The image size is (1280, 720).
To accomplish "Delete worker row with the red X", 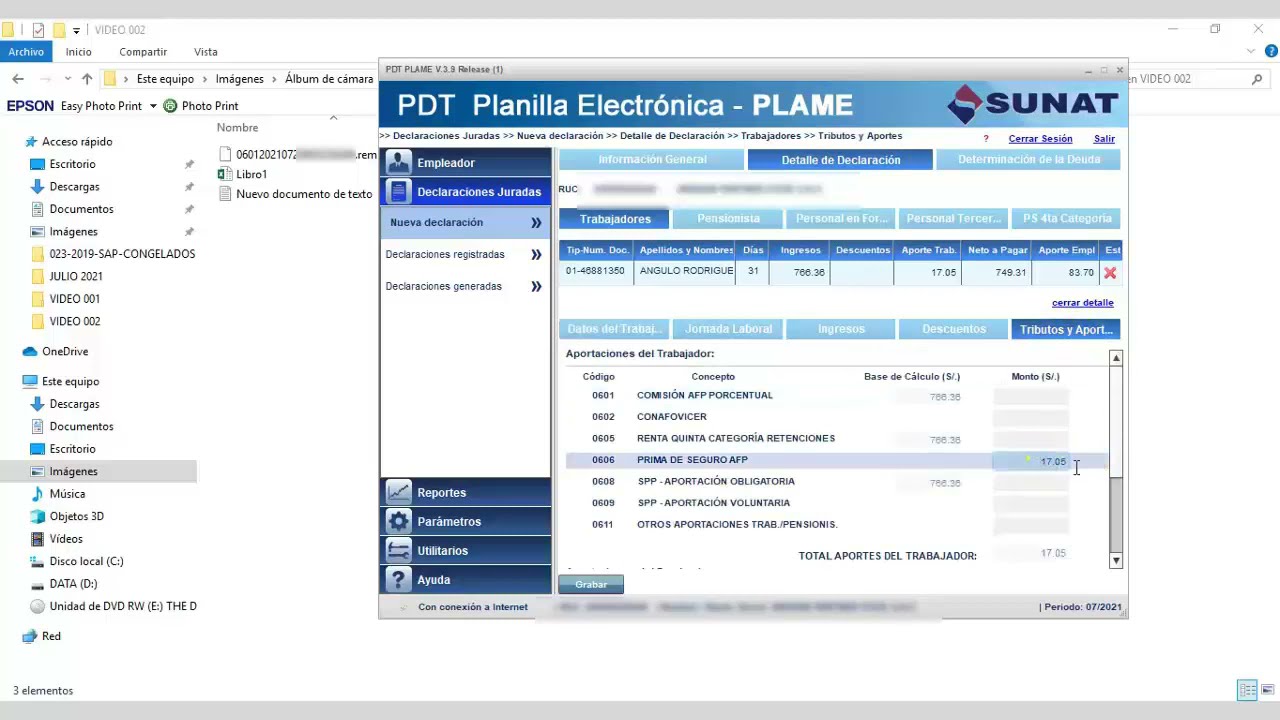I will click(x=1110, y=272).
